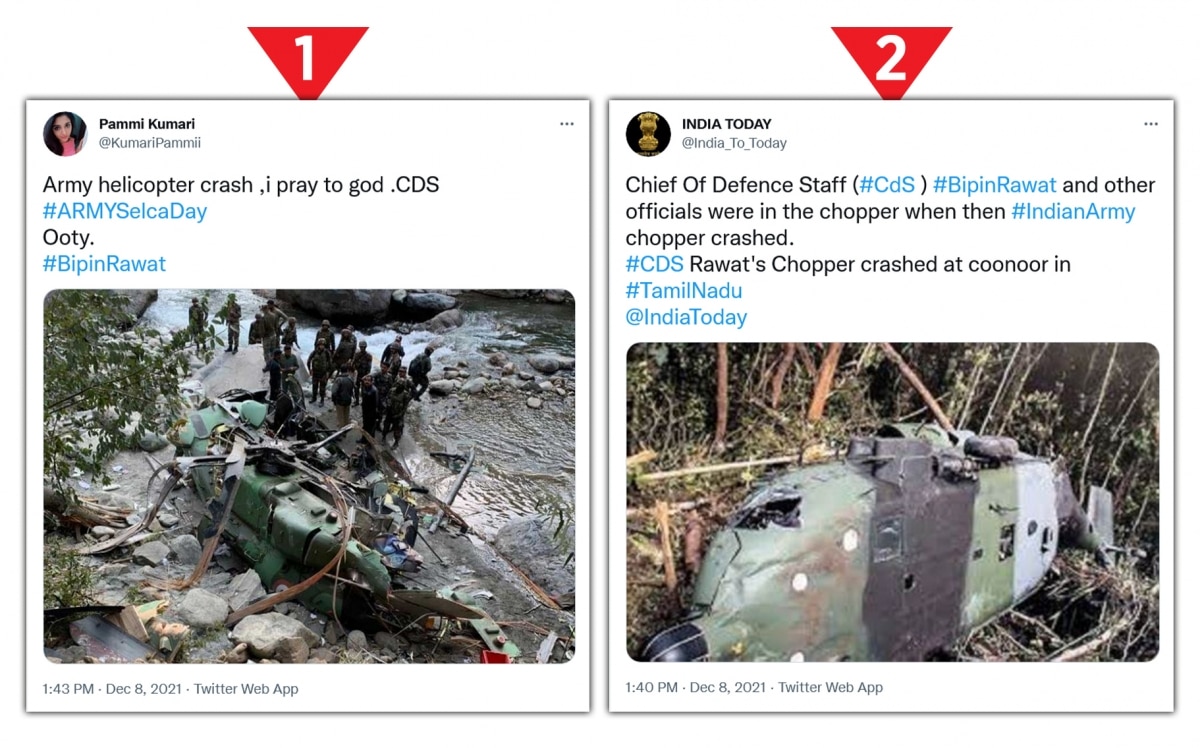Open the @IndiaToday mention

[x=686, y=317]
